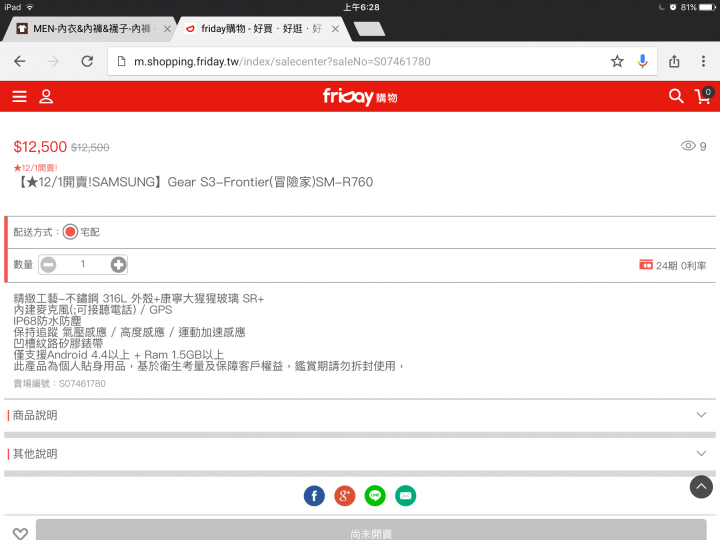Open the shopping cart

pos(704,96)
